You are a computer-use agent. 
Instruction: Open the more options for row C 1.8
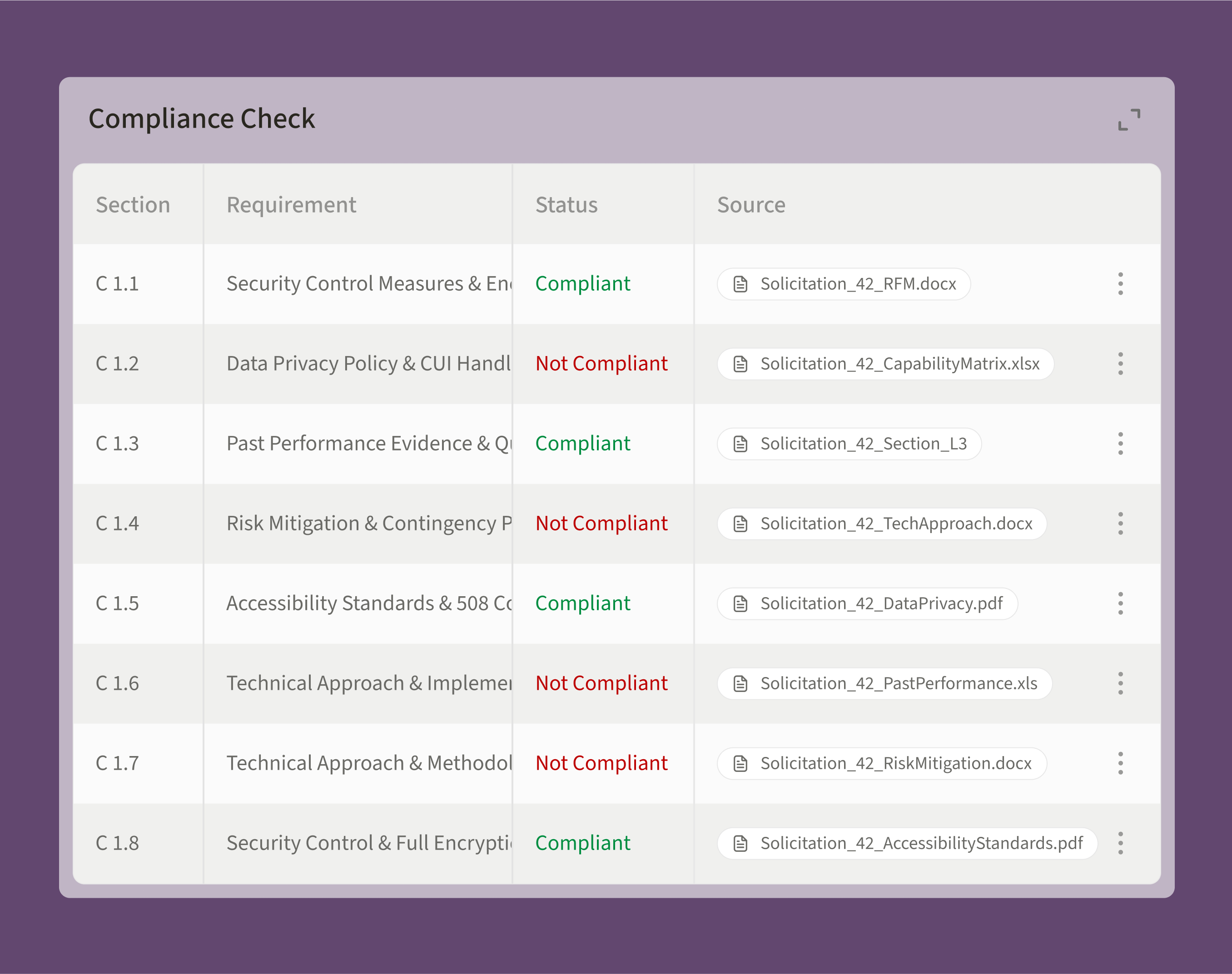[1120, 843]
